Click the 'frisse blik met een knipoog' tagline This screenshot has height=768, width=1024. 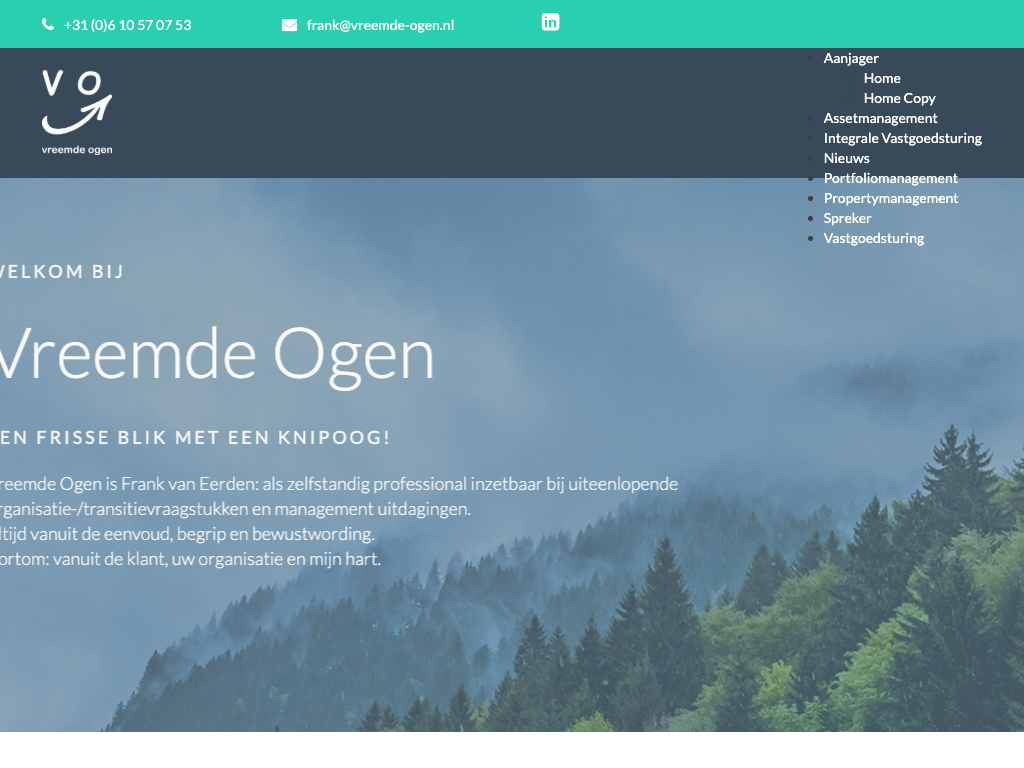click(195, 438)
